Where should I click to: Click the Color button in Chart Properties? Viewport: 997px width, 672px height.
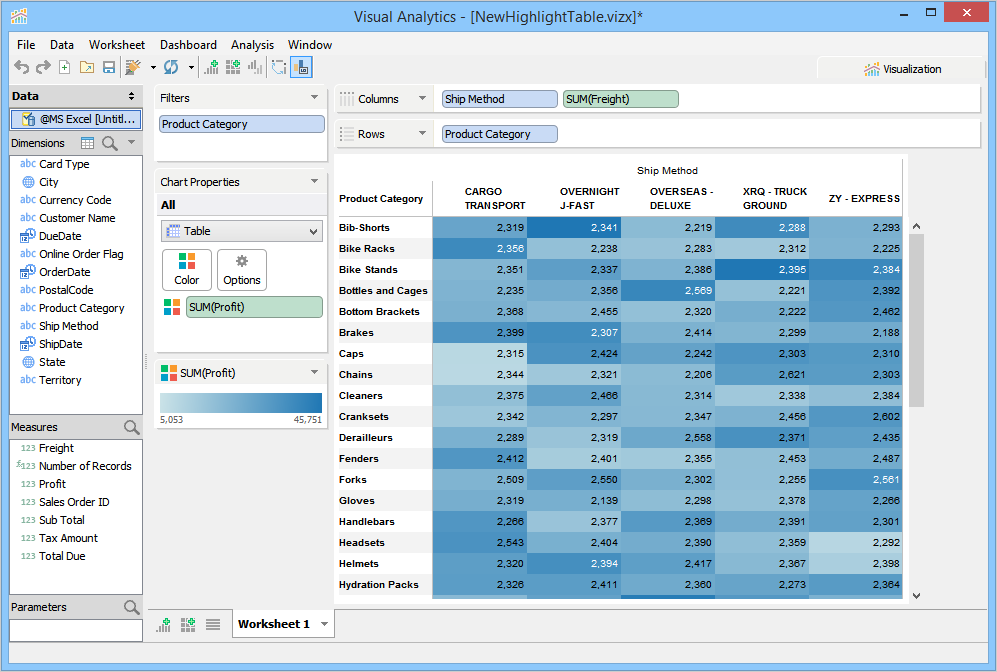[x=187, y=270]
